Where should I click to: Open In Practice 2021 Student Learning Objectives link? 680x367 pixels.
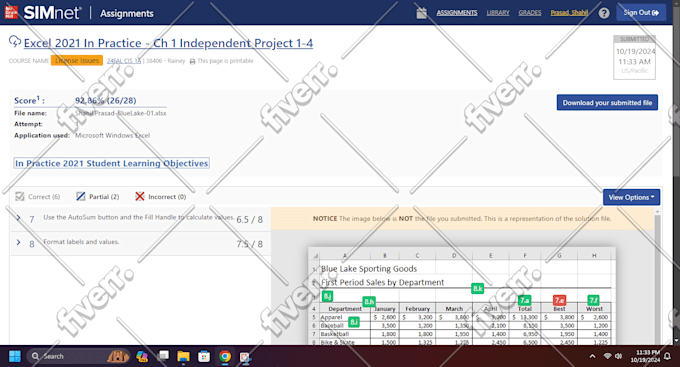(x=111, y=163)
